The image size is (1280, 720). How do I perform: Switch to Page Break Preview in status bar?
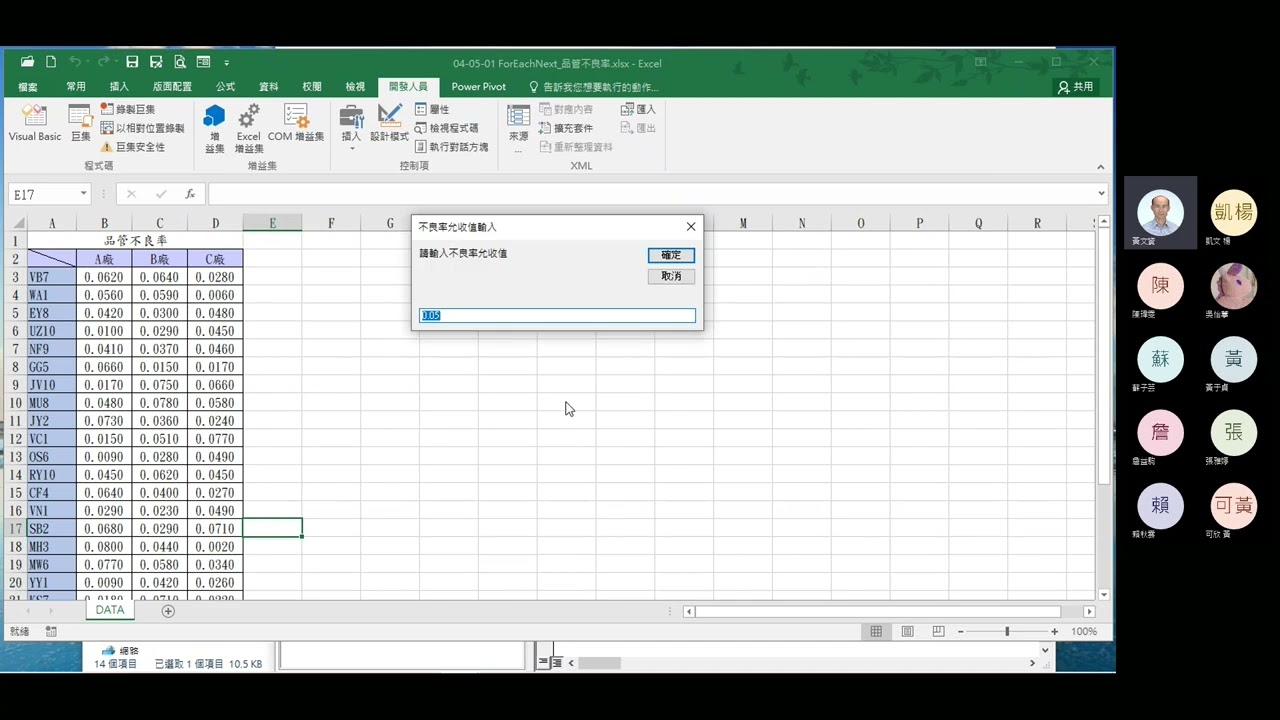tap(938, 631)
